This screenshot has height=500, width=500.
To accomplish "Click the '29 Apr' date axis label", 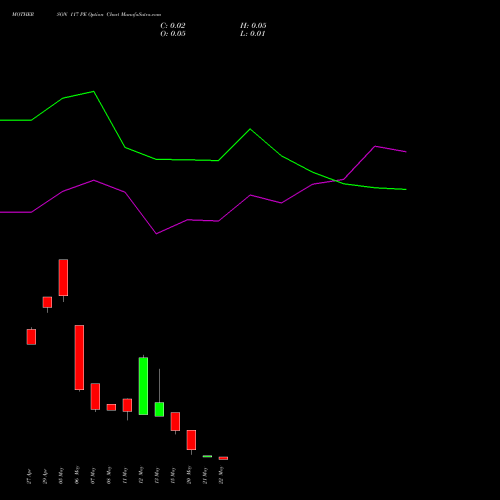I will pyautogui.click(x=45, y=476).
